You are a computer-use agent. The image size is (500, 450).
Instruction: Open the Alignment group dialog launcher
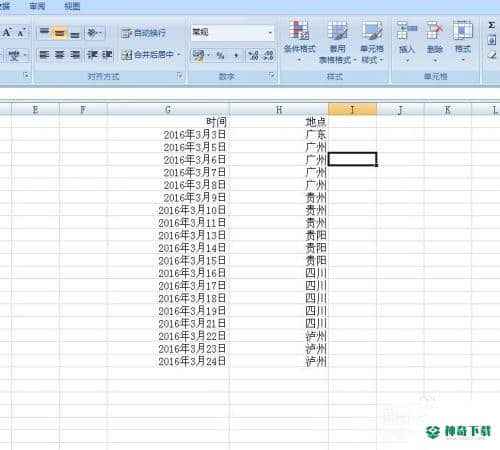(x=180, y=76)
